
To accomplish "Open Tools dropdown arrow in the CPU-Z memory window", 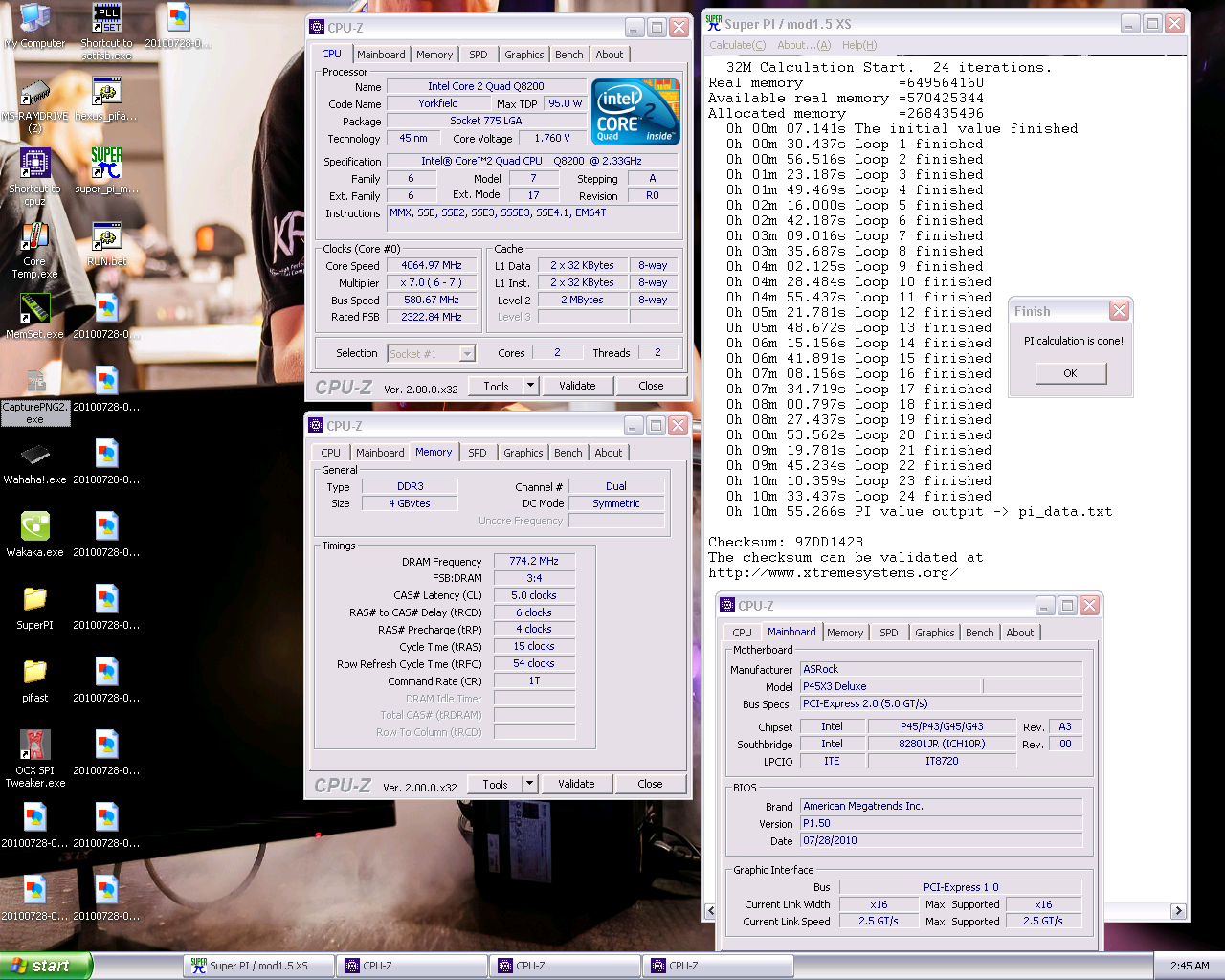I will [x=530, y=784].
